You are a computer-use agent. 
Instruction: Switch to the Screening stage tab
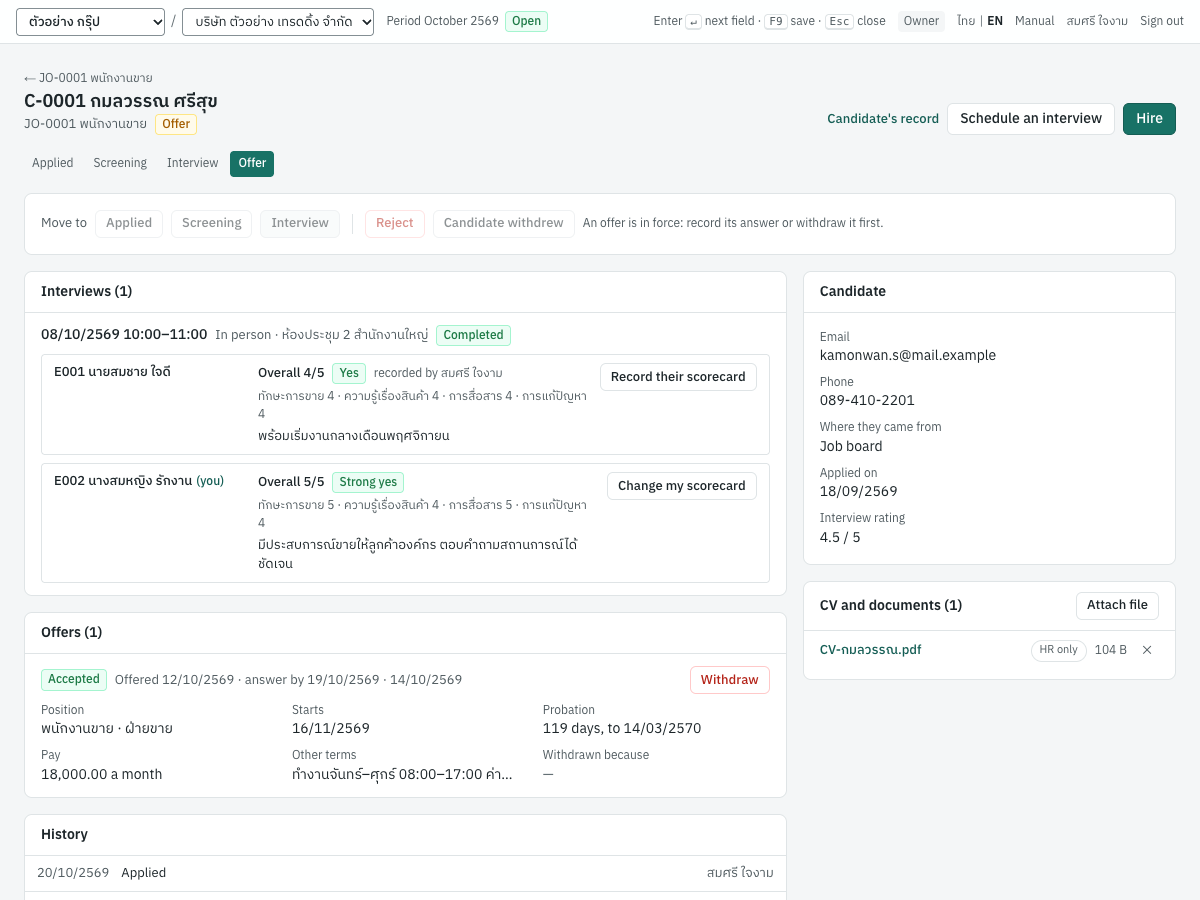pos(120,163)
